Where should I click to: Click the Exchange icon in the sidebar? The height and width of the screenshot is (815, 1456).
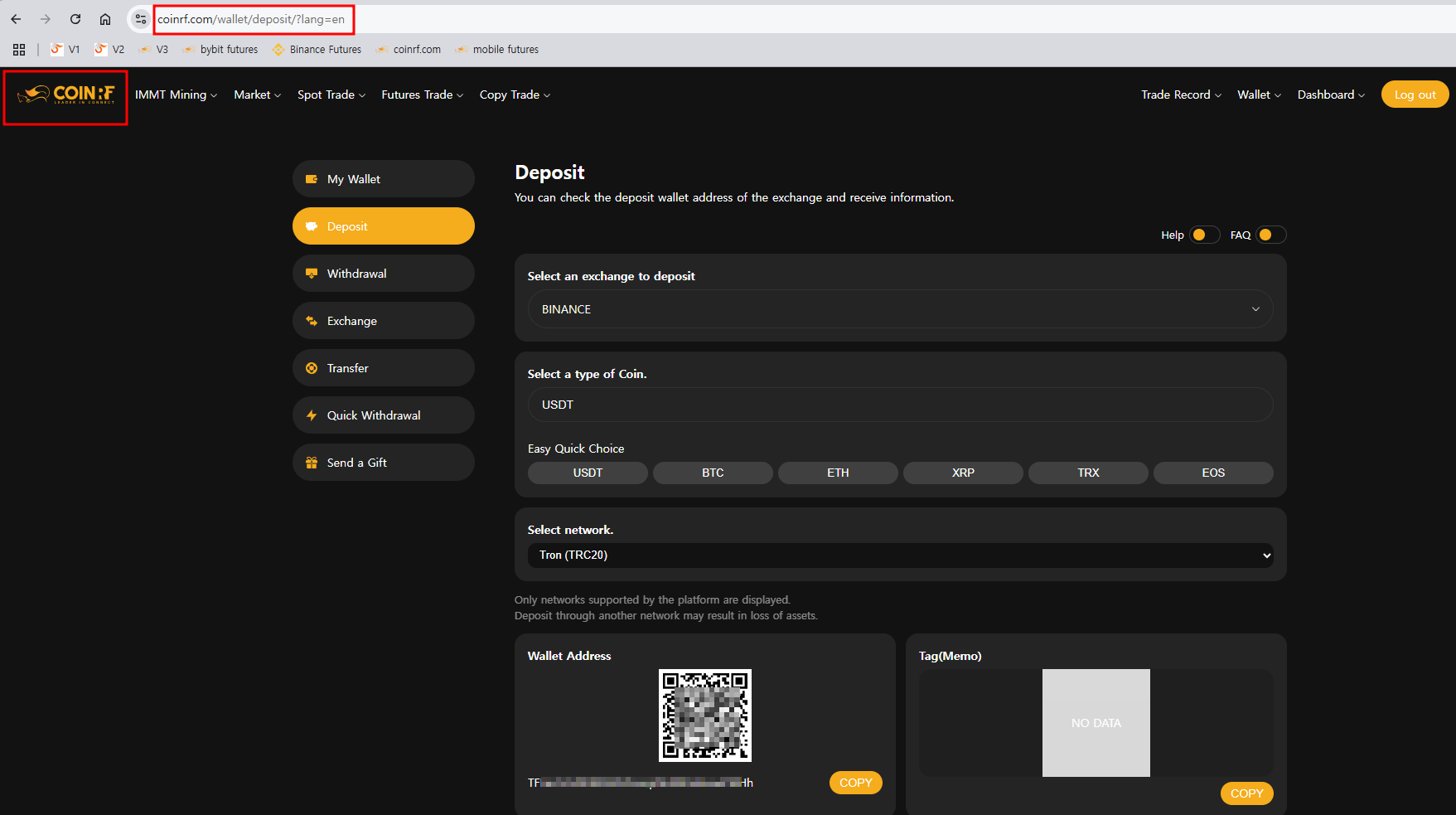coord(312,320)
